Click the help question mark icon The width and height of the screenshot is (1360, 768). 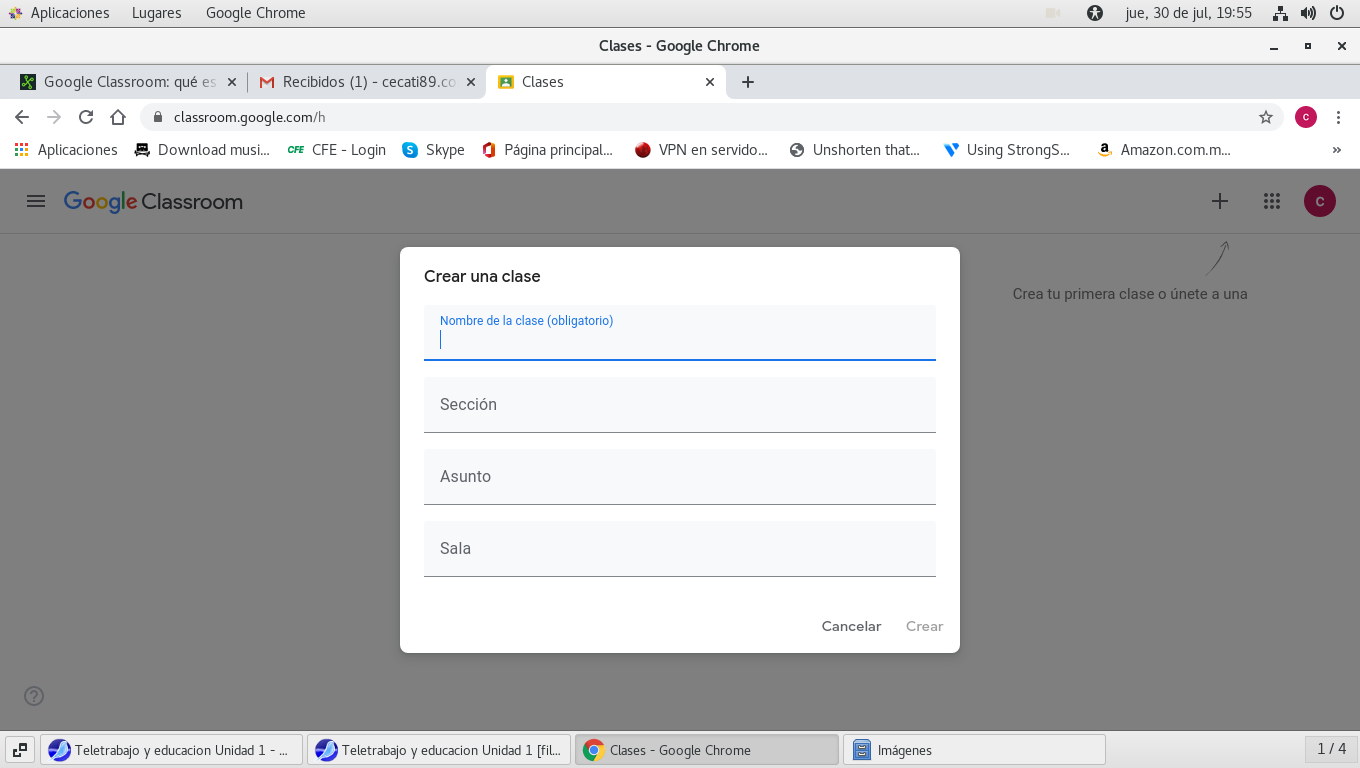click(34, 696)
